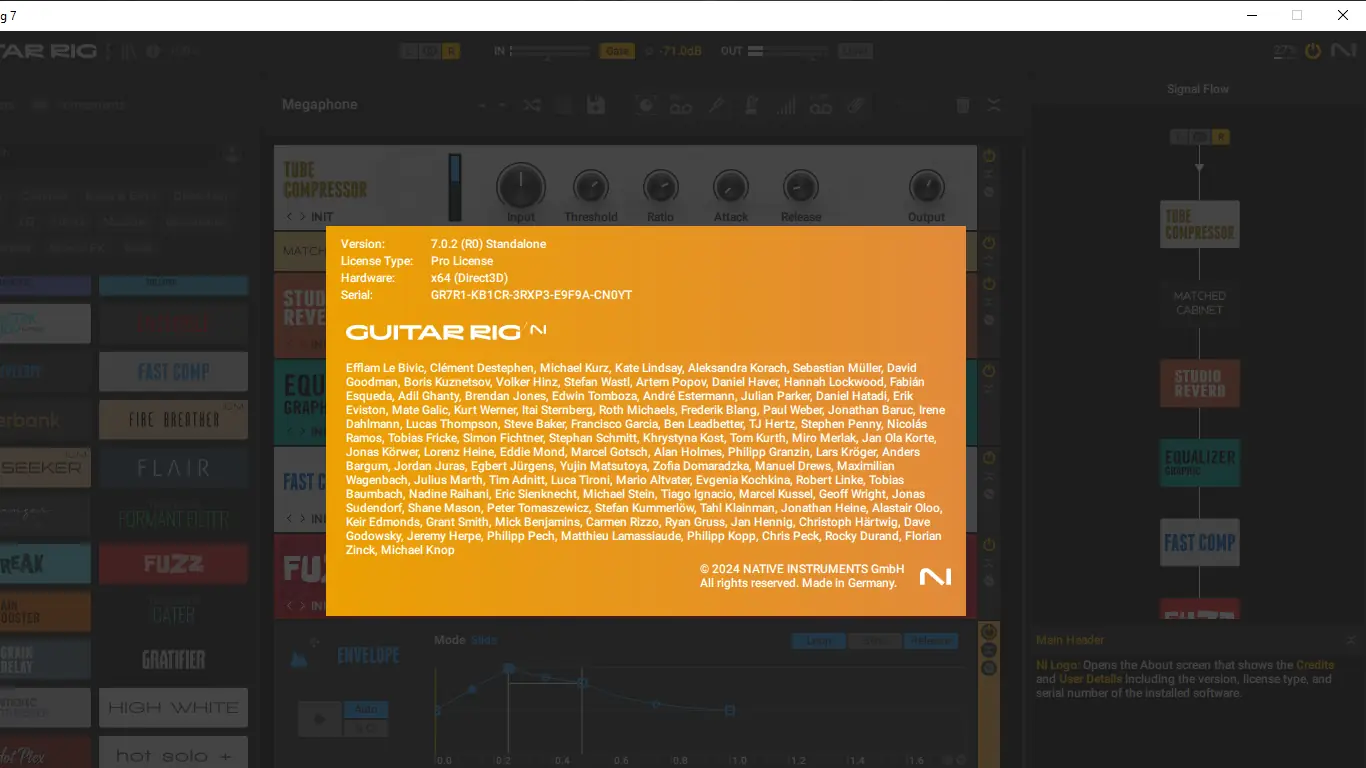Click the metronome icon in the toolbar
Image resolution: width=1366 pixels, height=768 pixels.
click(x=751, y=105)
